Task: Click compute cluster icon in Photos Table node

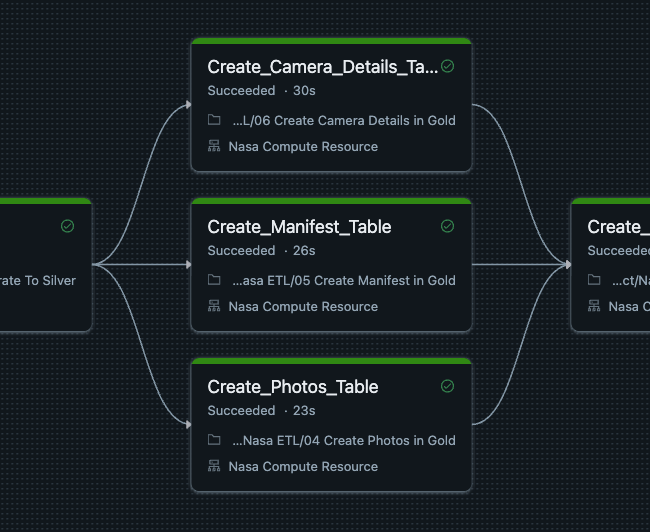Action: point(214,466)
